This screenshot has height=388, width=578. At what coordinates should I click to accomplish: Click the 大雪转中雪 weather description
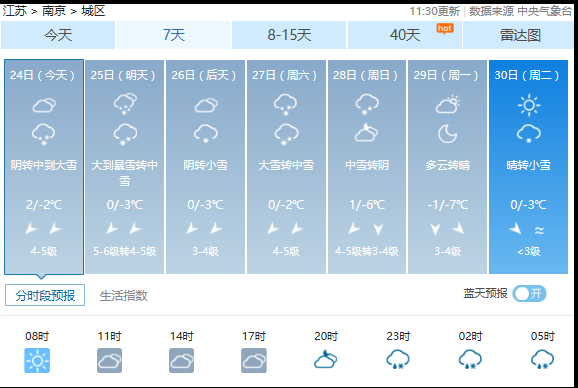click(286, 165)
